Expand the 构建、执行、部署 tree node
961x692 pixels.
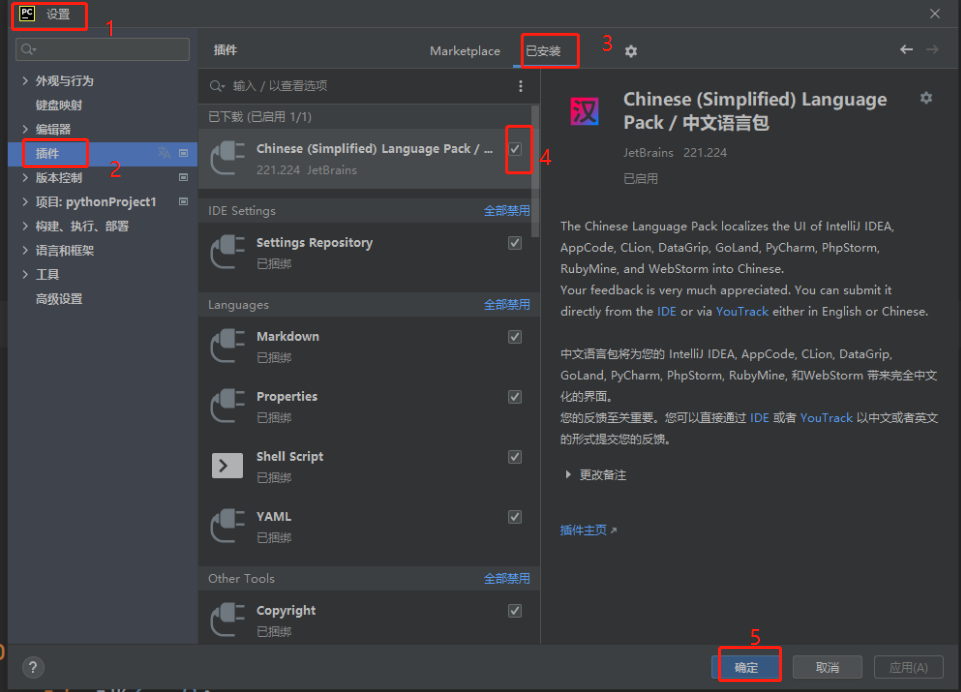25,226
